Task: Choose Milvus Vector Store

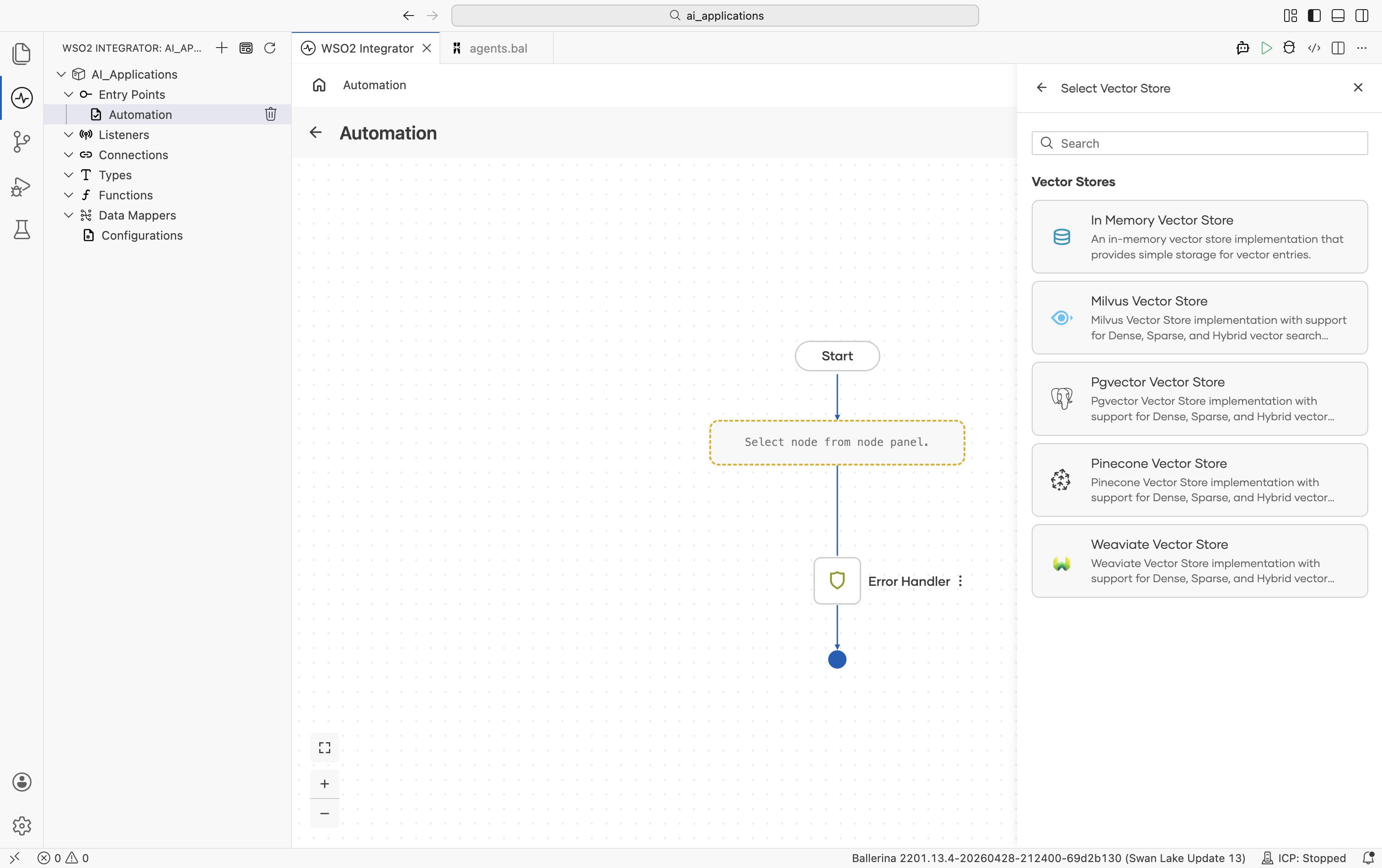Action: [1200, 317]
